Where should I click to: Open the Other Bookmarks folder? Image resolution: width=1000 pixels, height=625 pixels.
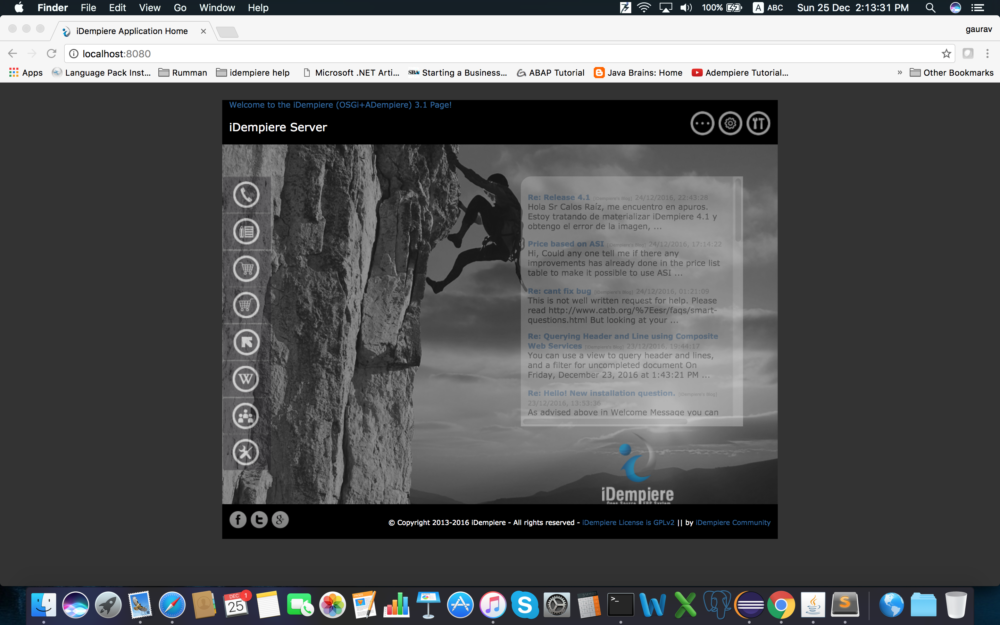tap(952, 73)
